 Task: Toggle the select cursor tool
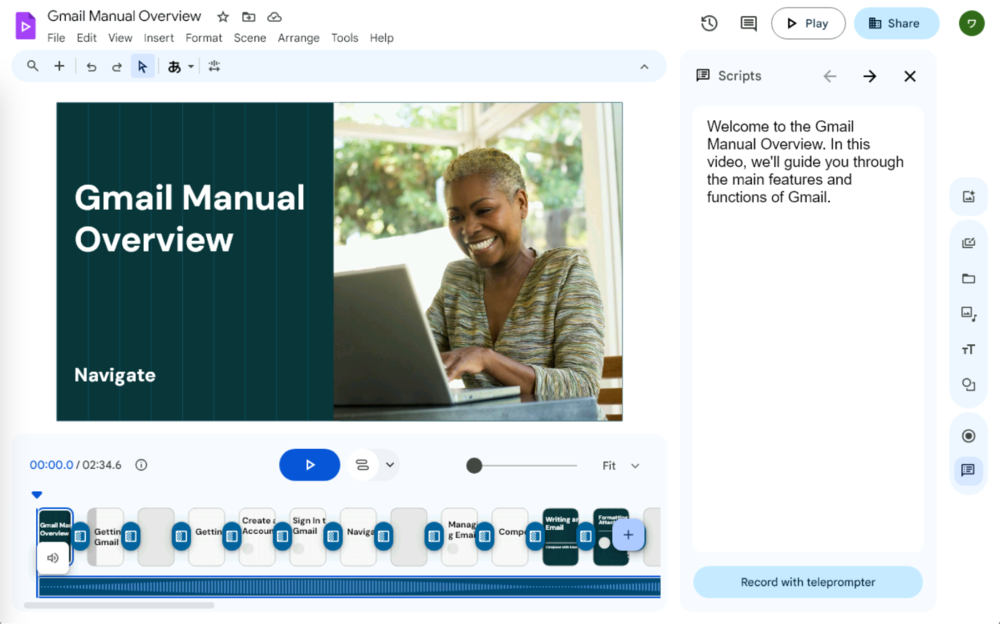click(x=142, y=67)
